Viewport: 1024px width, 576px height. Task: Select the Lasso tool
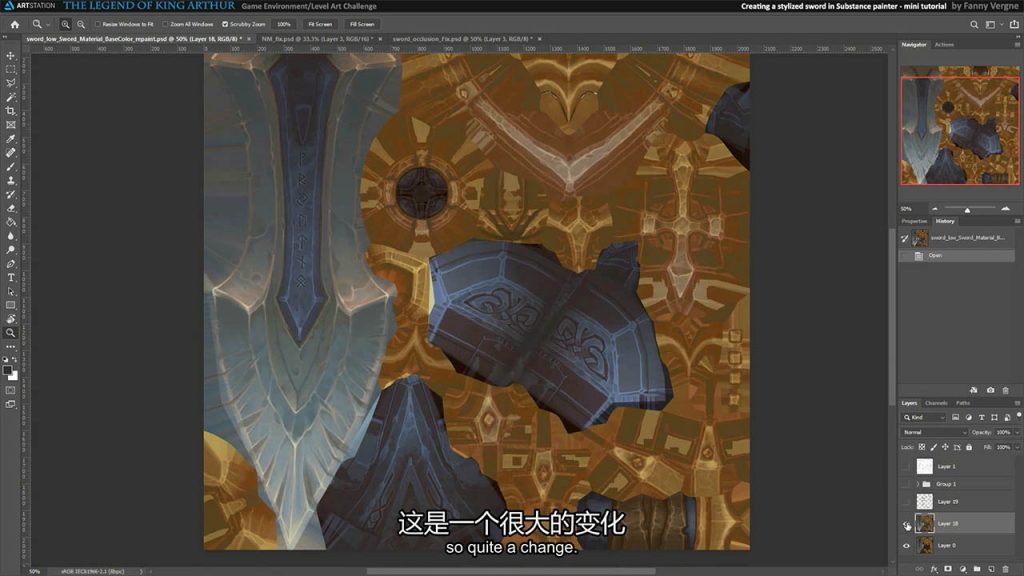click(10, 83)
